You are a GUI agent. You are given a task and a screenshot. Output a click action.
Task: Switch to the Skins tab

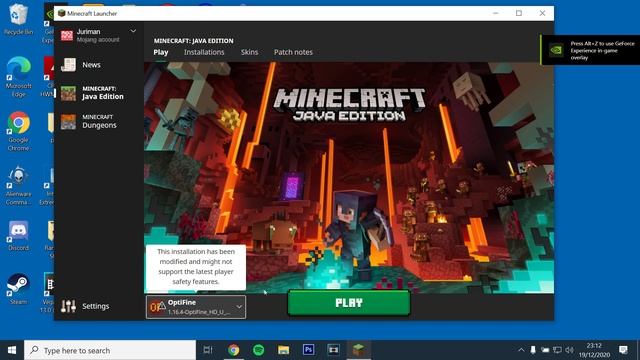[249, 52]
